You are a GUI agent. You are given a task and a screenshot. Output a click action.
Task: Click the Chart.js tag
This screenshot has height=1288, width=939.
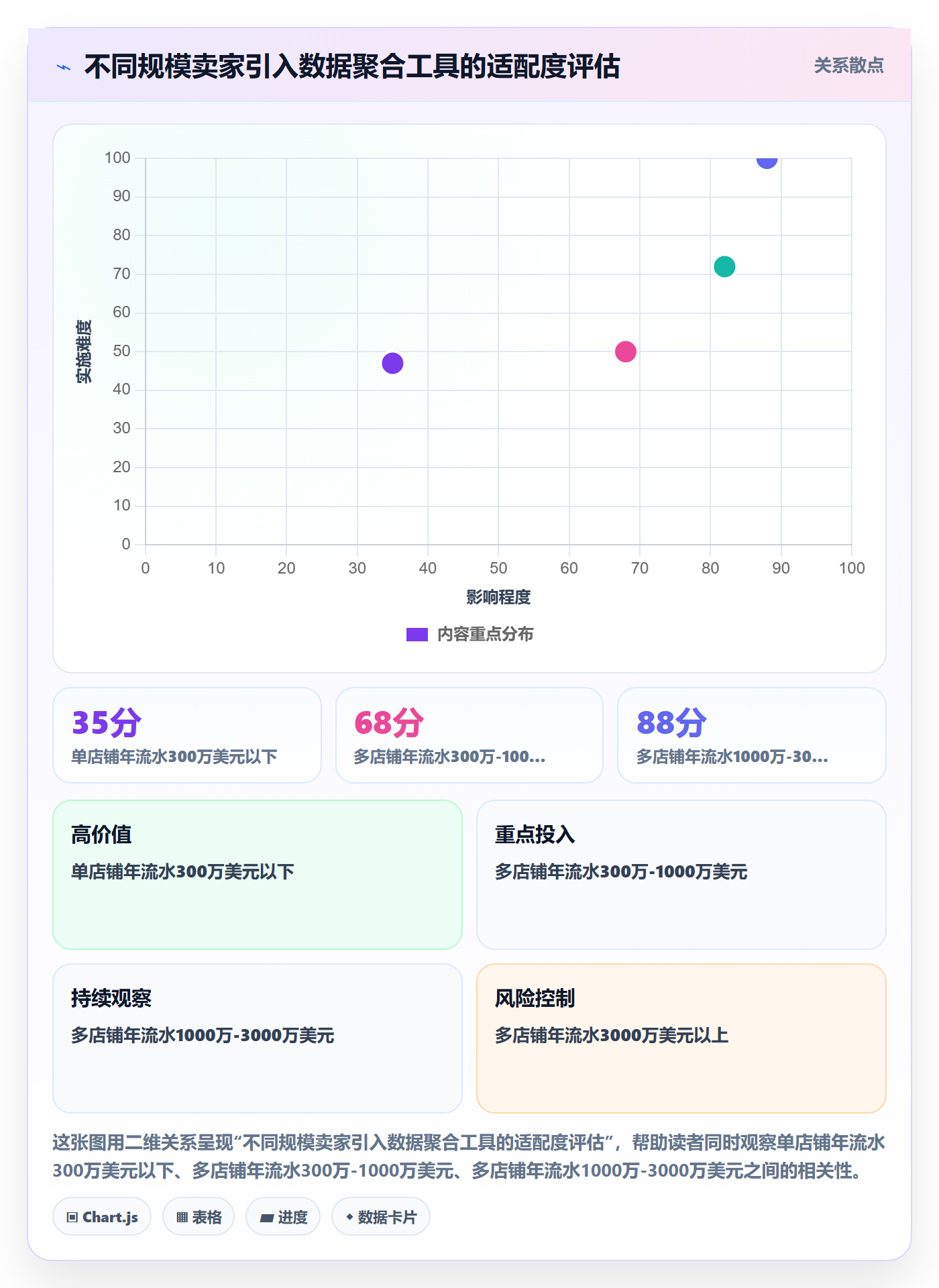click(102, 1217)
